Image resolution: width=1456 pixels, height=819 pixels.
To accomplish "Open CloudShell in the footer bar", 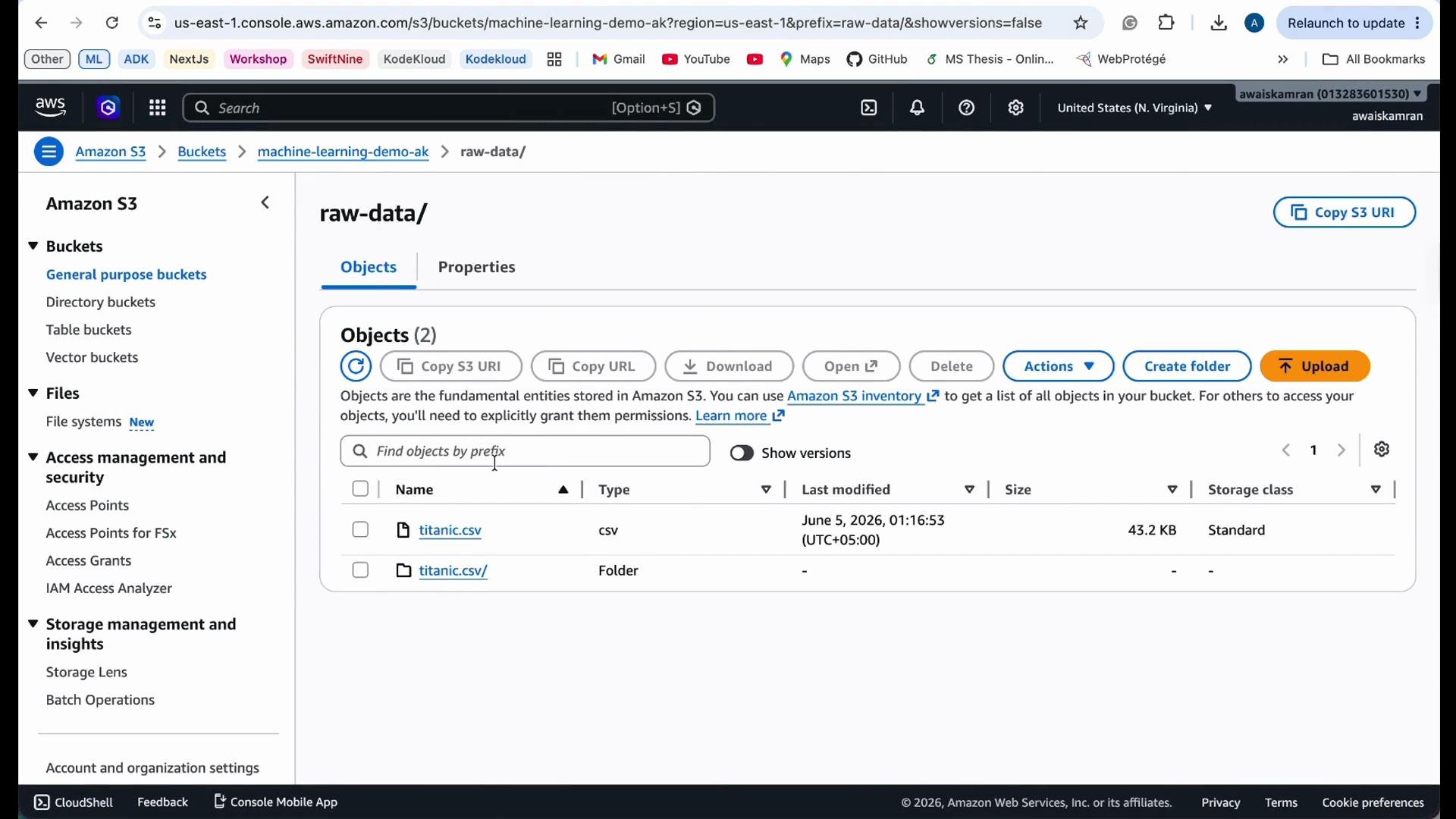I will point(74,803).
